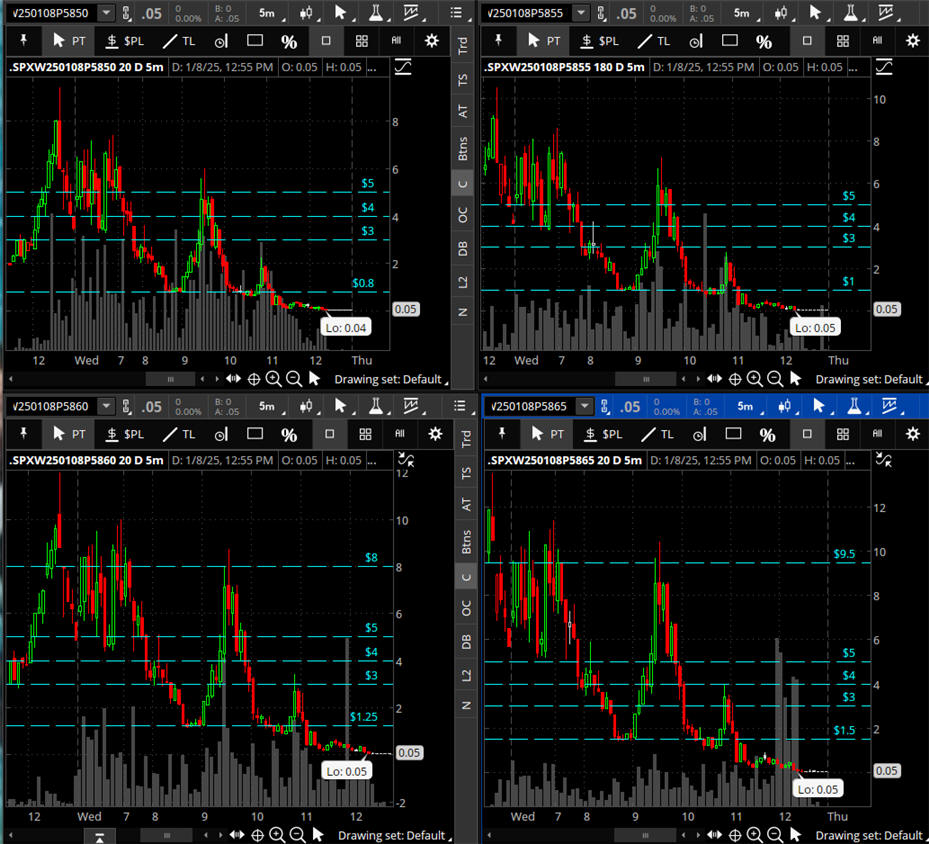
Task: Expand Drawing set Default menu under 5865 chart
Action: click(x=870, y=835)
